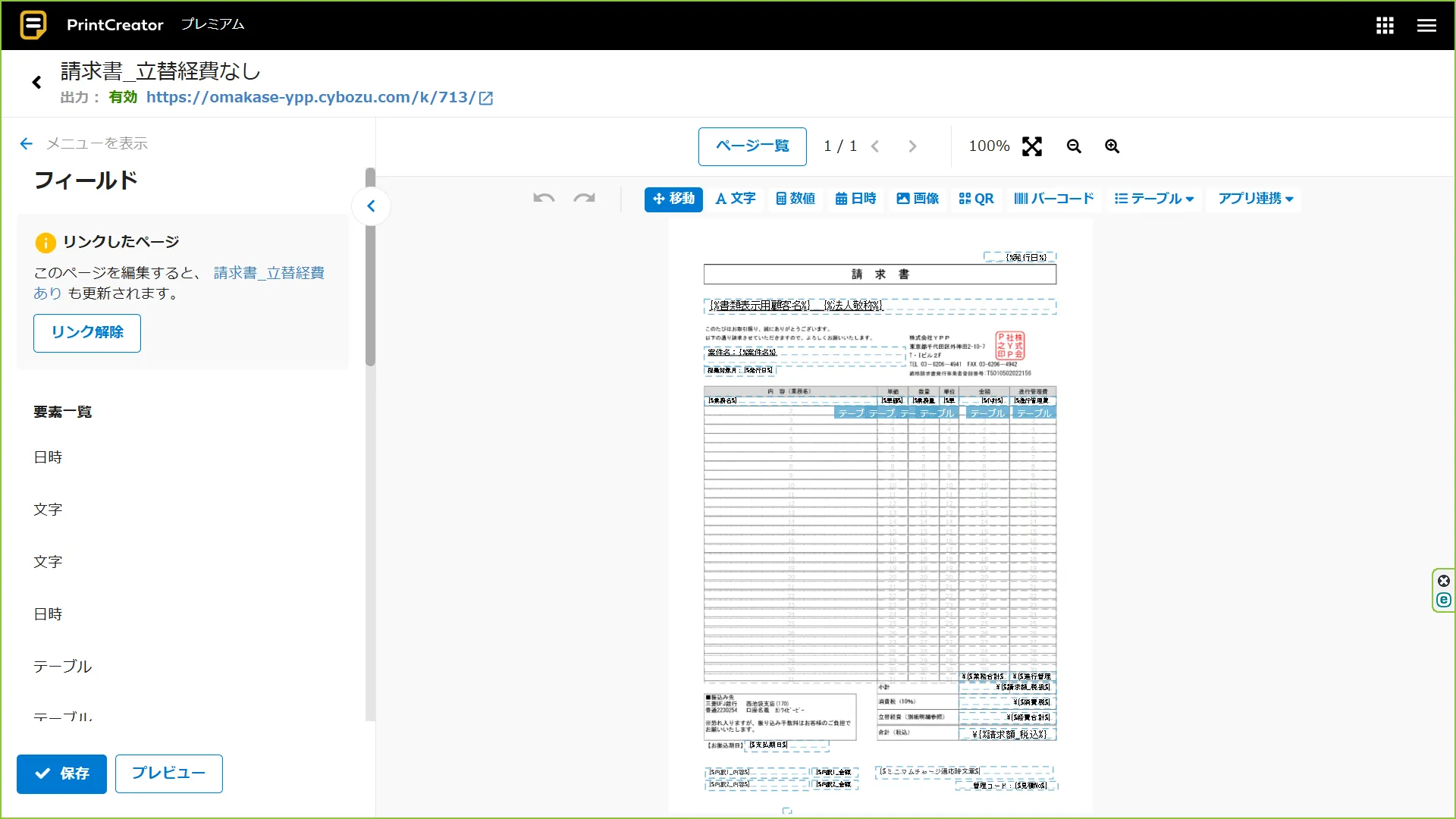This screenshot has width=1456, height=819.
Task: Click the fit-to-screen expand icon
Action: point(1032,146)
